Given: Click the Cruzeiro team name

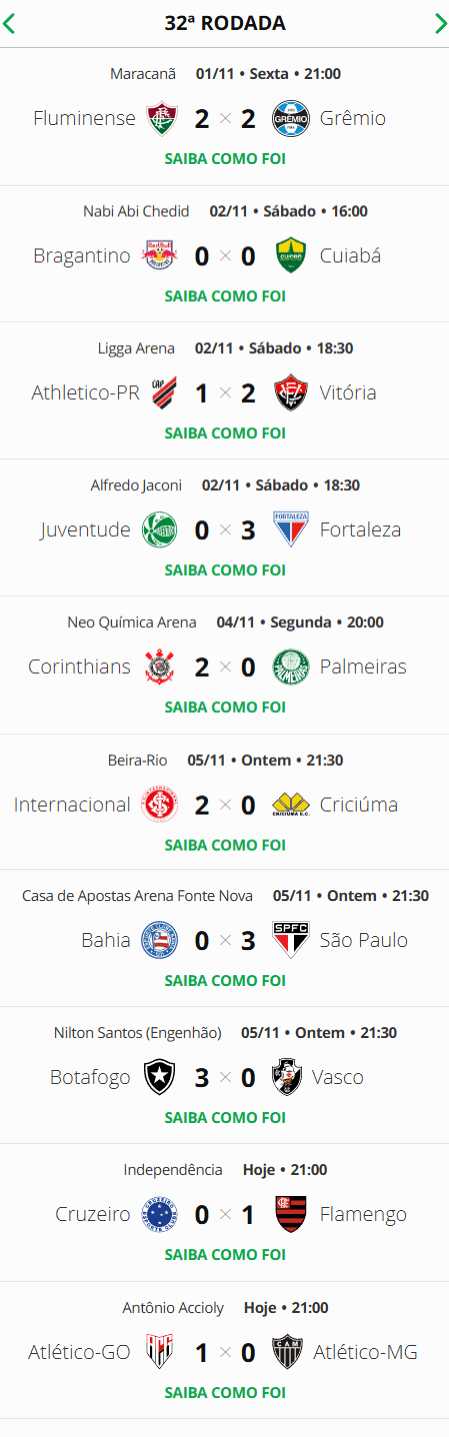Looking at the screenshot, I should [93, 1215].
